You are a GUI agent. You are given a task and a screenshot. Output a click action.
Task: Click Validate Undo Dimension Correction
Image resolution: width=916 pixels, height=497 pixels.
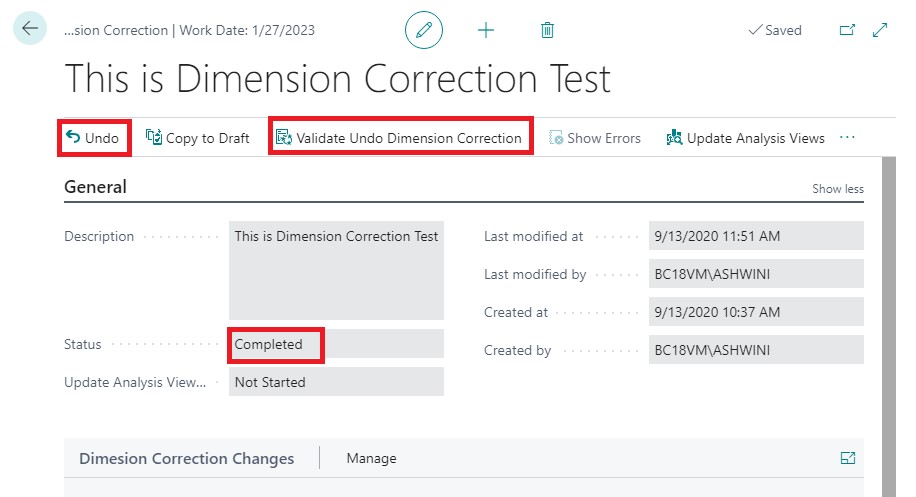pyautogui.click(x=399, y=138)
